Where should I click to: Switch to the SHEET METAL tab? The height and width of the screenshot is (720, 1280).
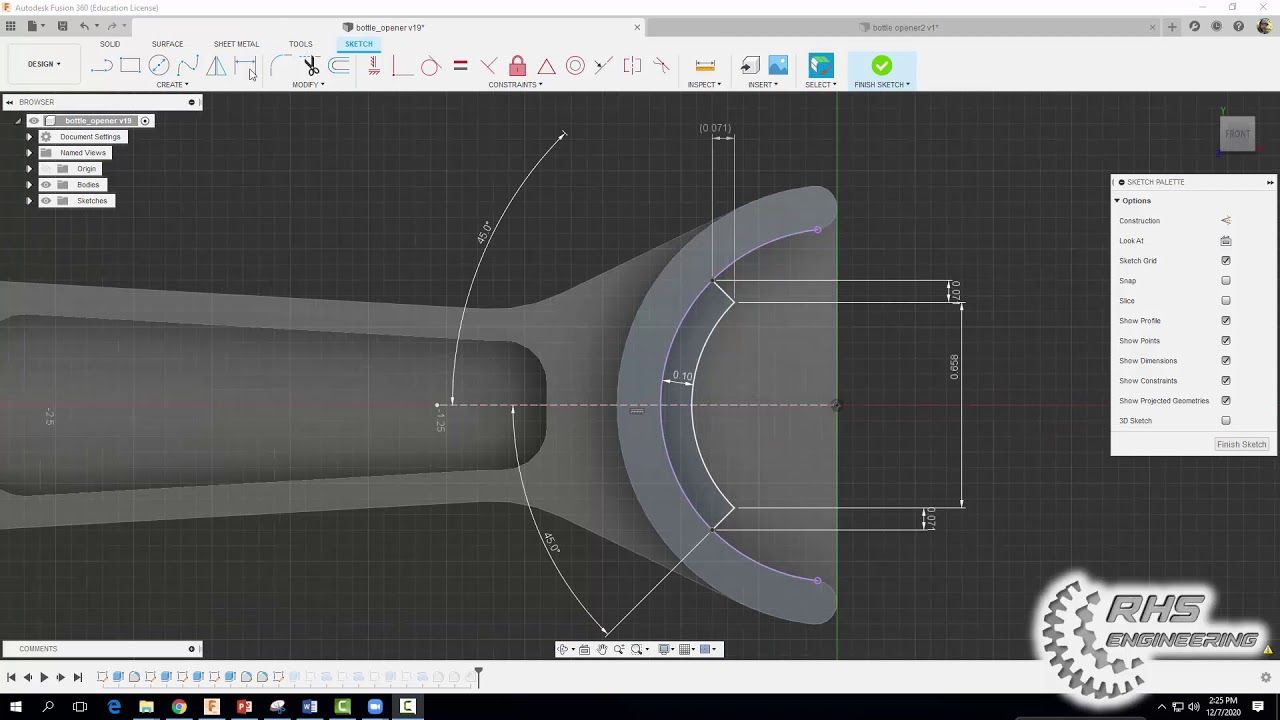[x=236, y=44]
